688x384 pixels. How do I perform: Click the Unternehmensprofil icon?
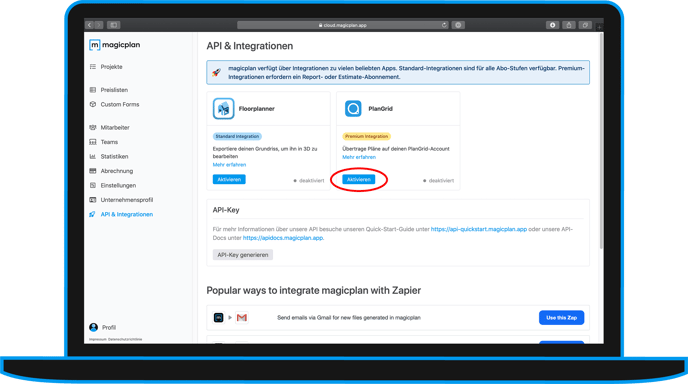93,200
